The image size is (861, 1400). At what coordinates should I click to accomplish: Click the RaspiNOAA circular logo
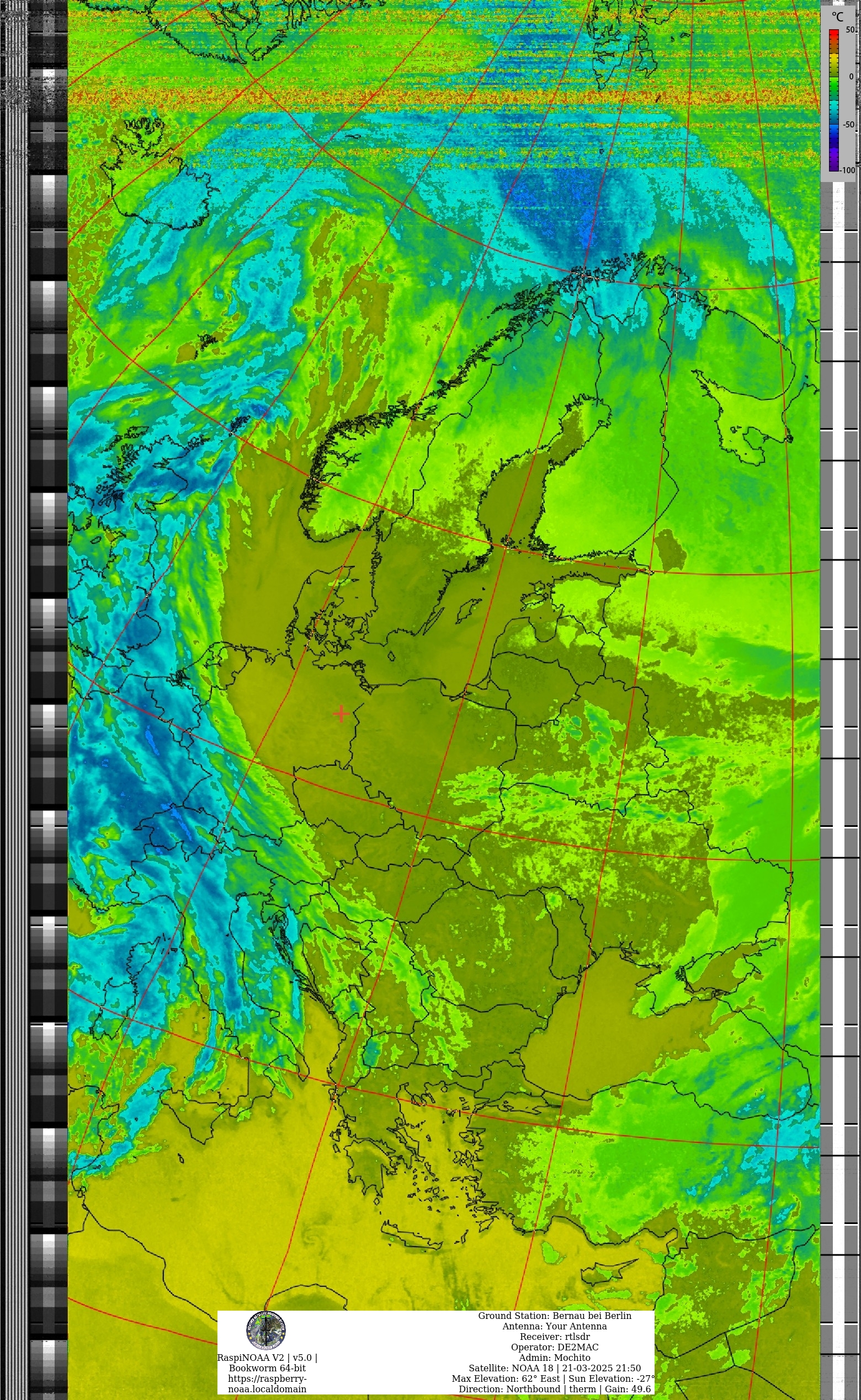[266, 1330]
